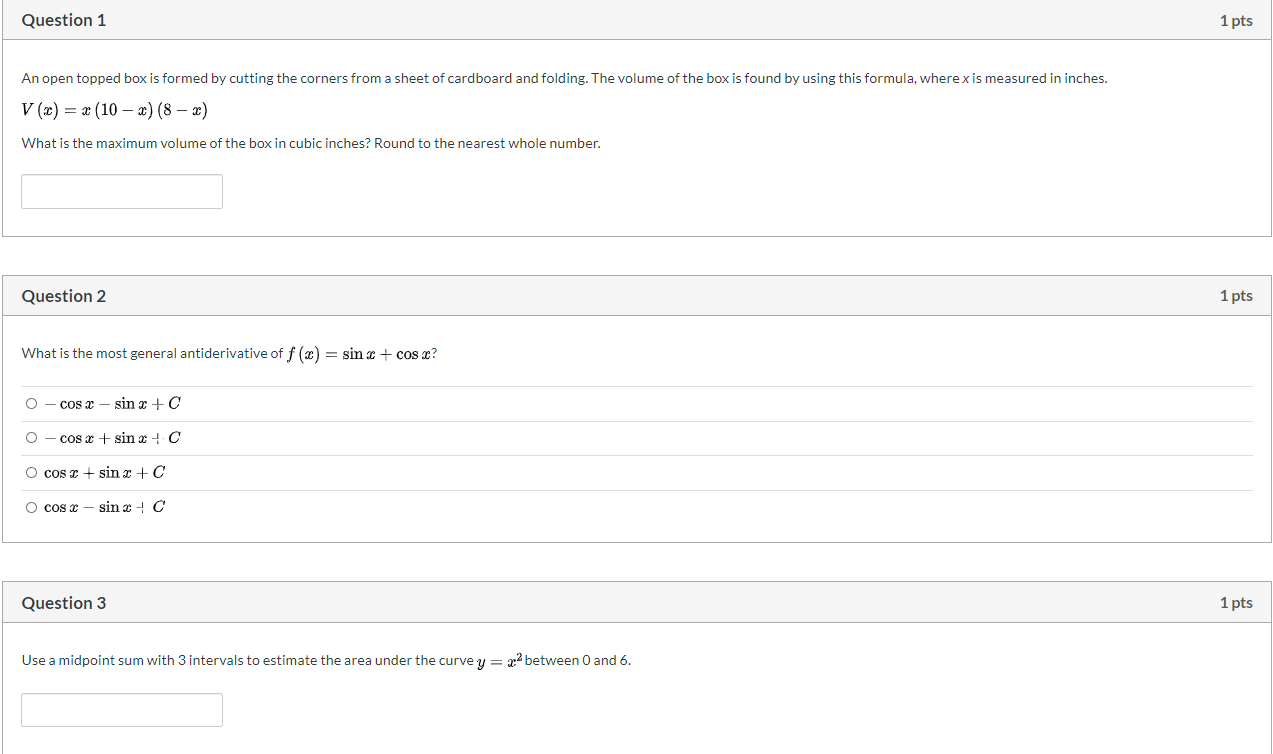Click the cos x + sin x + C answer label text
This screenshot has height=754, width=1273.
pos(105,473)
